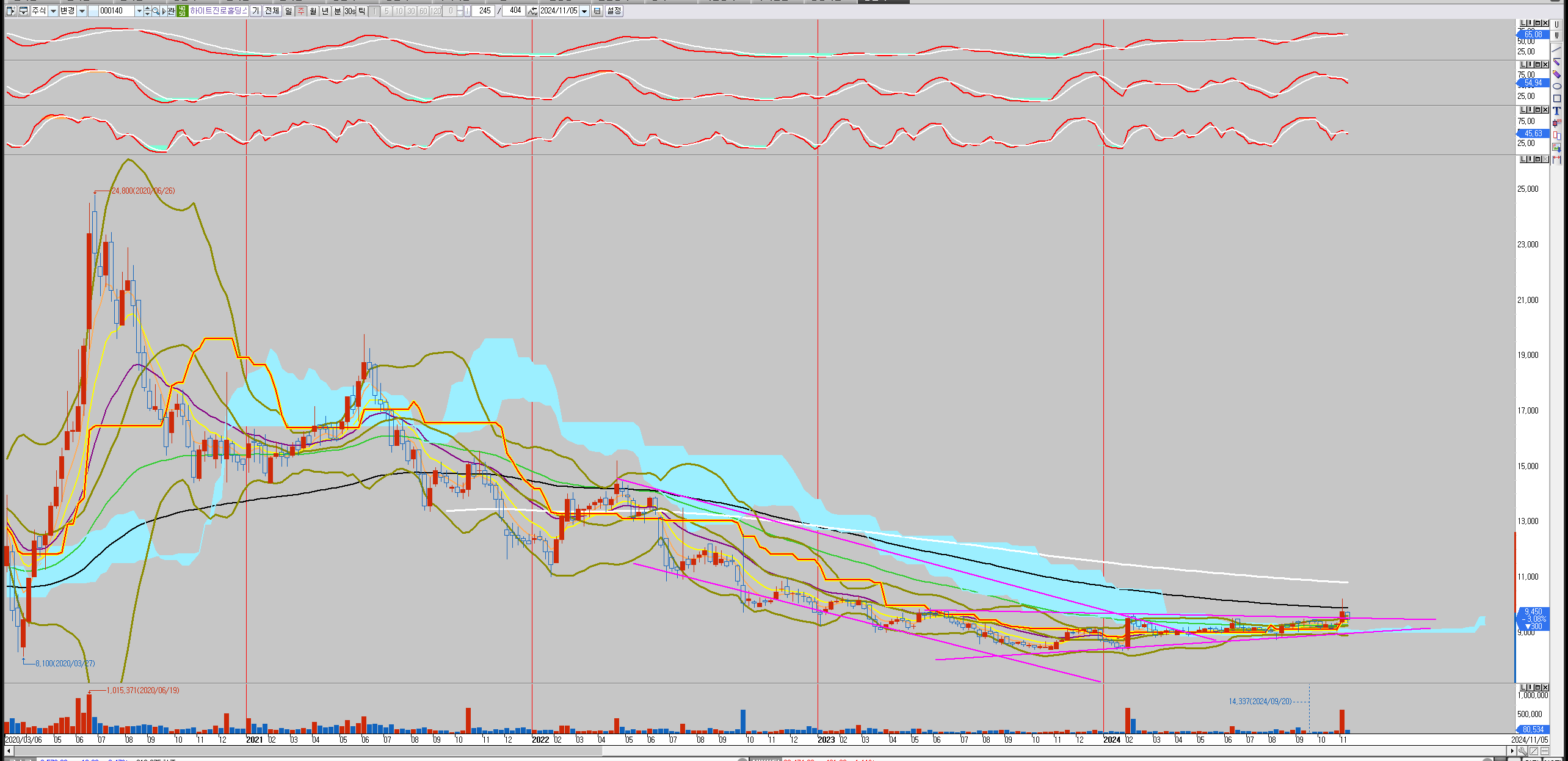
Task: Click the stock name 하이트진로홀딩스
Action: coord(219,11)
